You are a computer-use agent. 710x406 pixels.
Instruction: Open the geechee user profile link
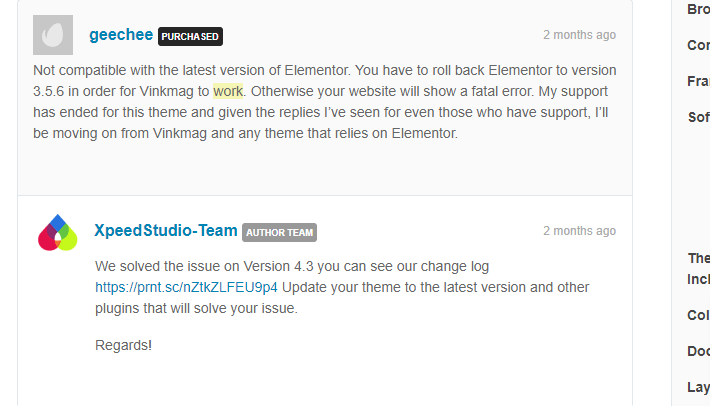point(121,35)
